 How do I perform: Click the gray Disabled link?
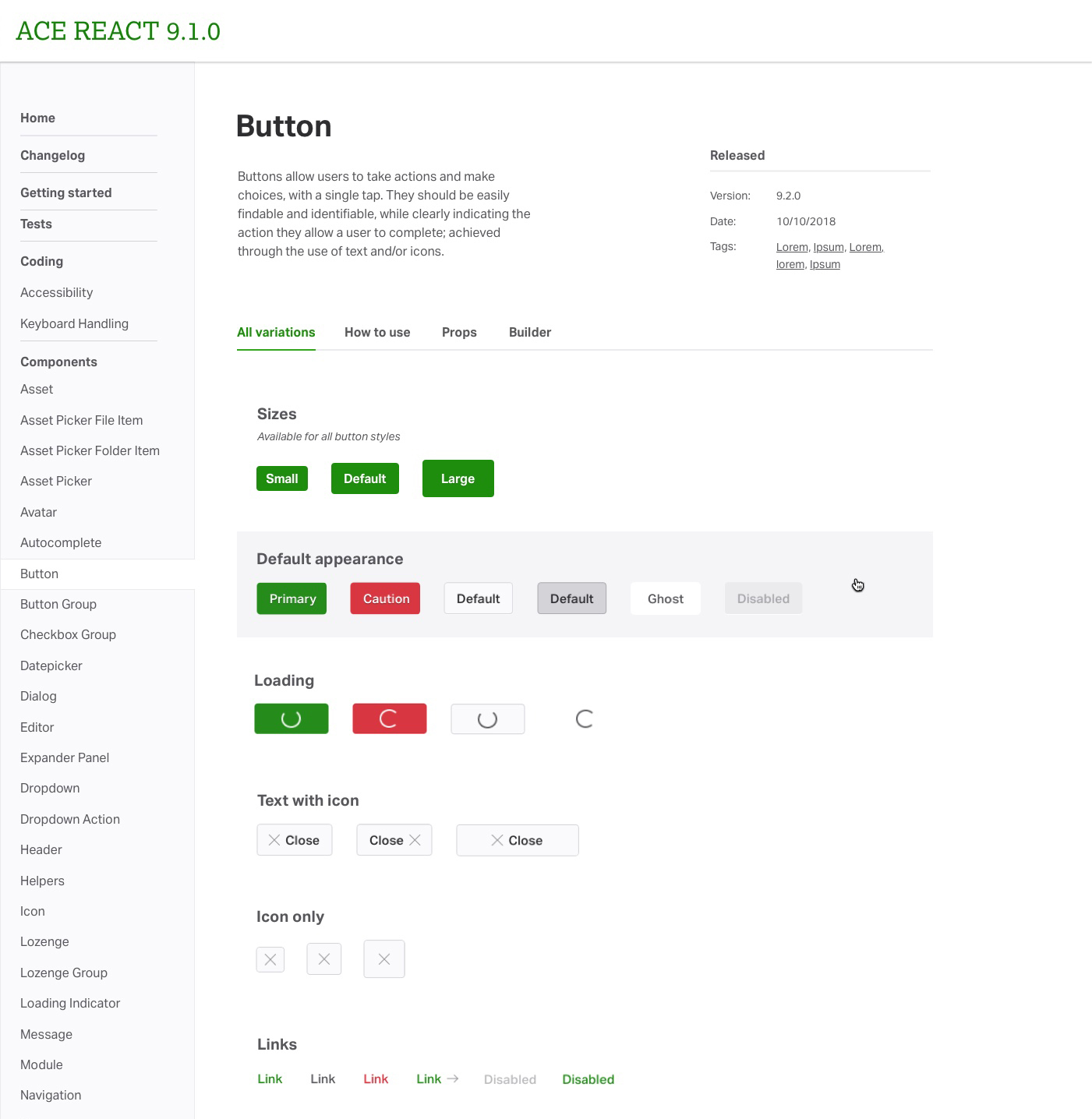point(510,1079)
